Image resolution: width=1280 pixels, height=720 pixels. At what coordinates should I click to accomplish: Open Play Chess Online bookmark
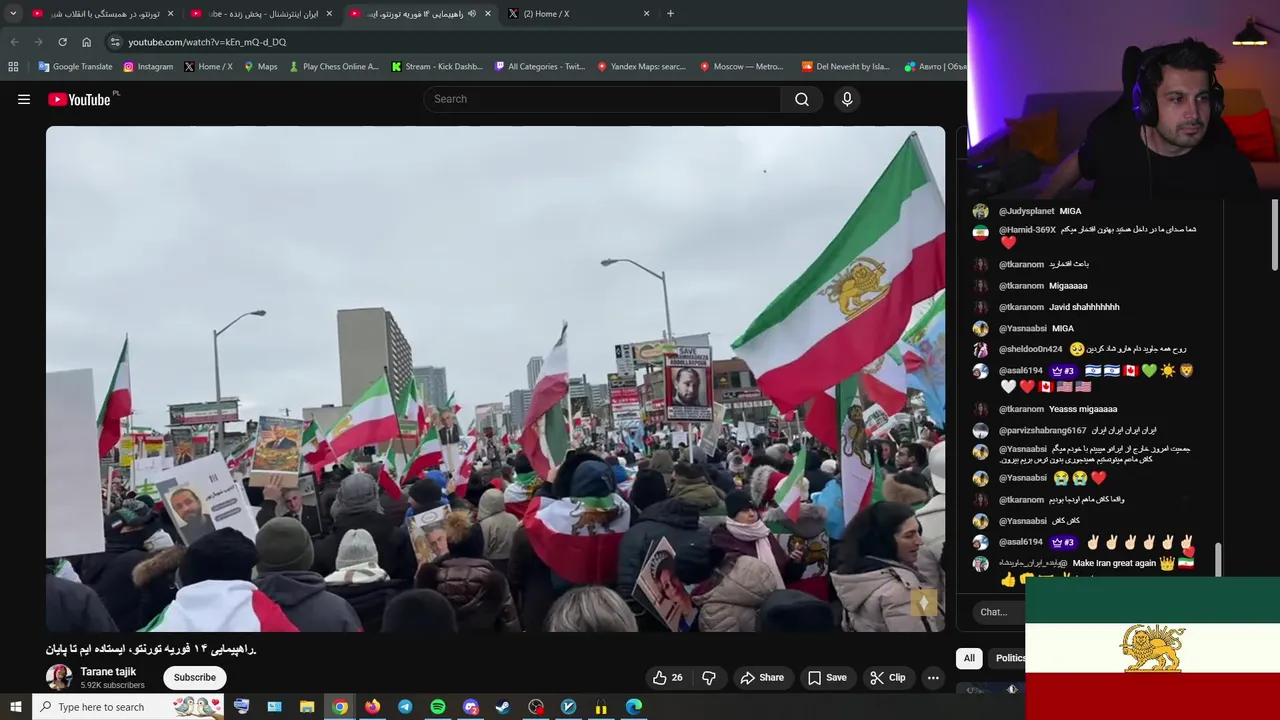[x=333, y=67]
